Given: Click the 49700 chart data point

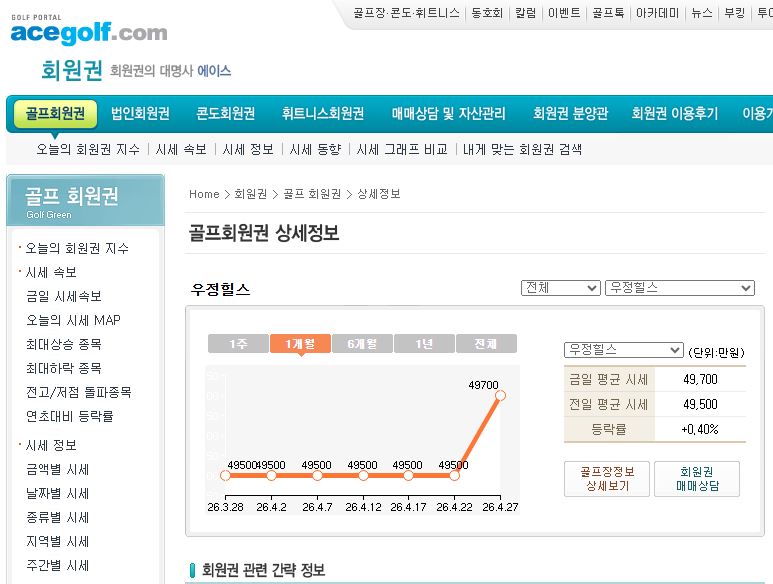Looking at the screenshot, I should coord(500,395).
